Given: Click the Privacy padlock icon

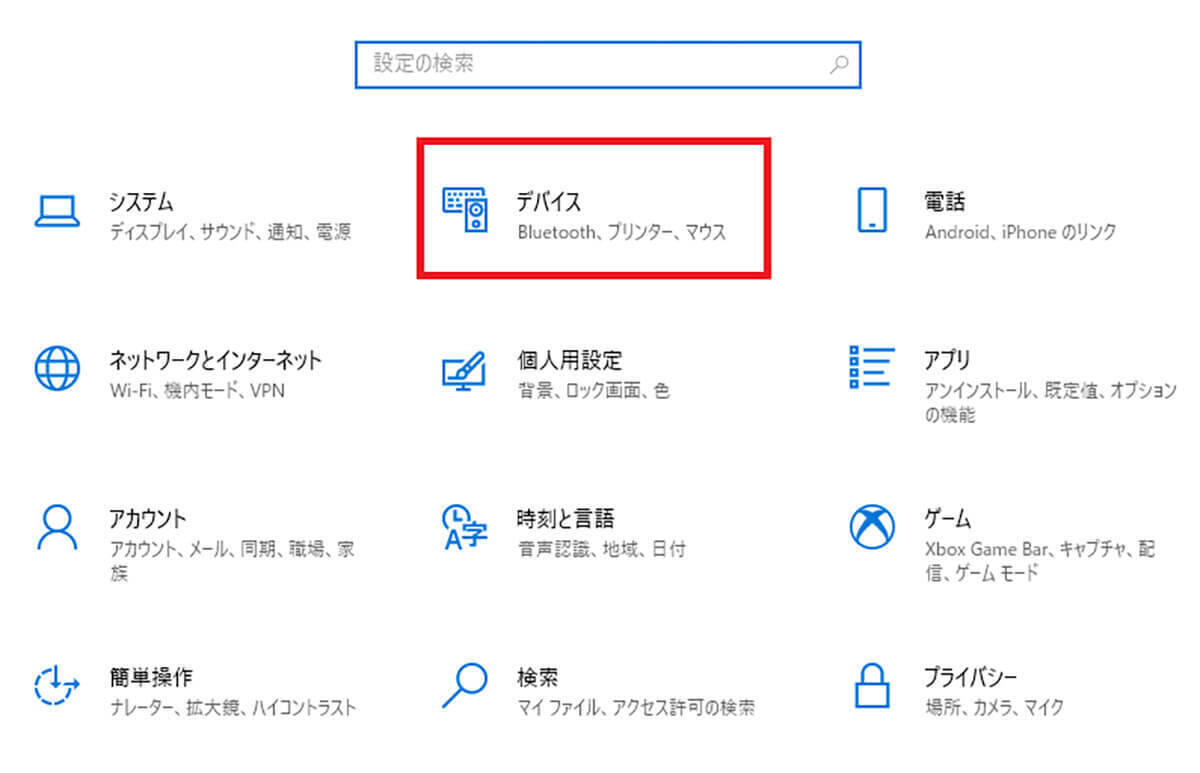Looking at the screenshot, I should coord(872,686).
